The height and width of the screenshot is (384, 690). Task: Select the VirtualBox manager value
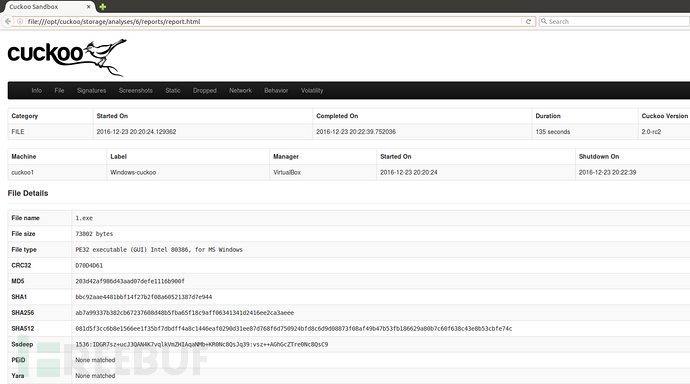coord(287,172)
